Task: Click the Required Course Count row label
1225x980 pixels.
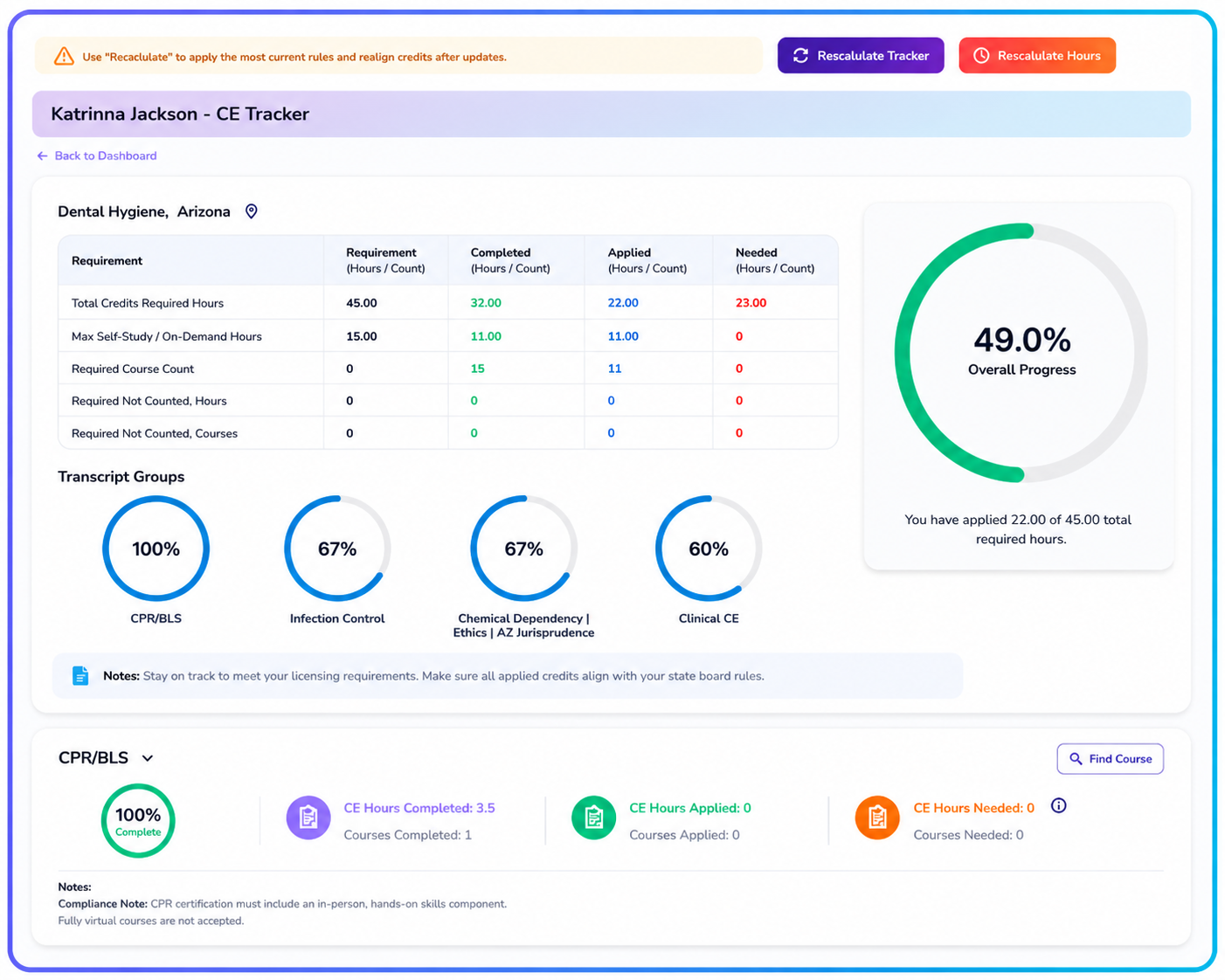Action: coord(133,369)
